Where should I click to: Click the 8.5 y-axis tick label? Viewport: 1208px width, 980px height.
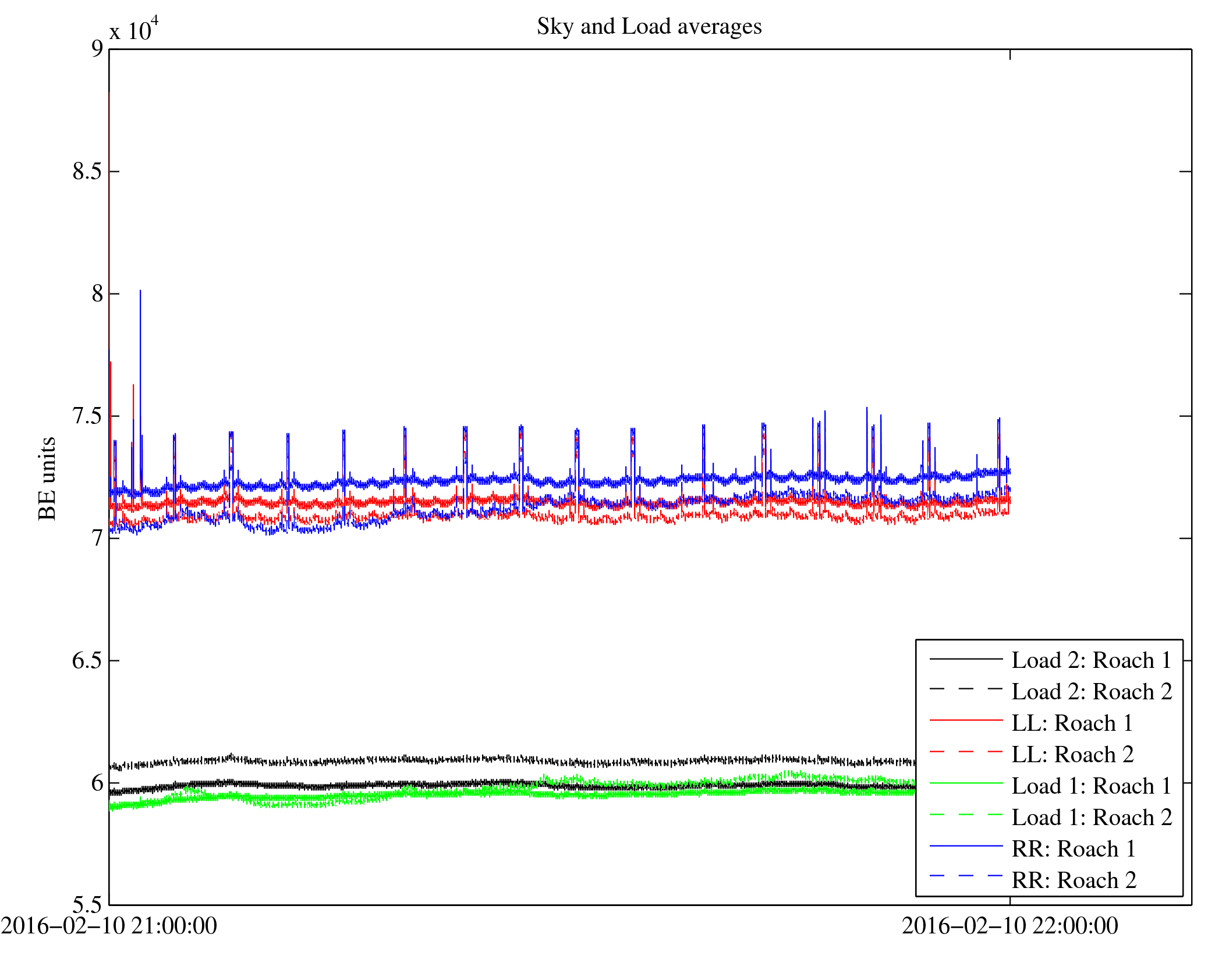[87, 172]
